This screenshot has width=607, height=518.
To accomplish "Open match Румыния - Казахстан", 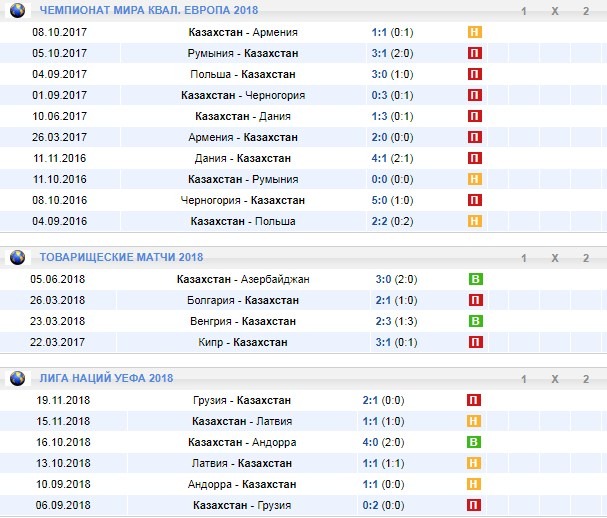I will click(x=243, y=53).
